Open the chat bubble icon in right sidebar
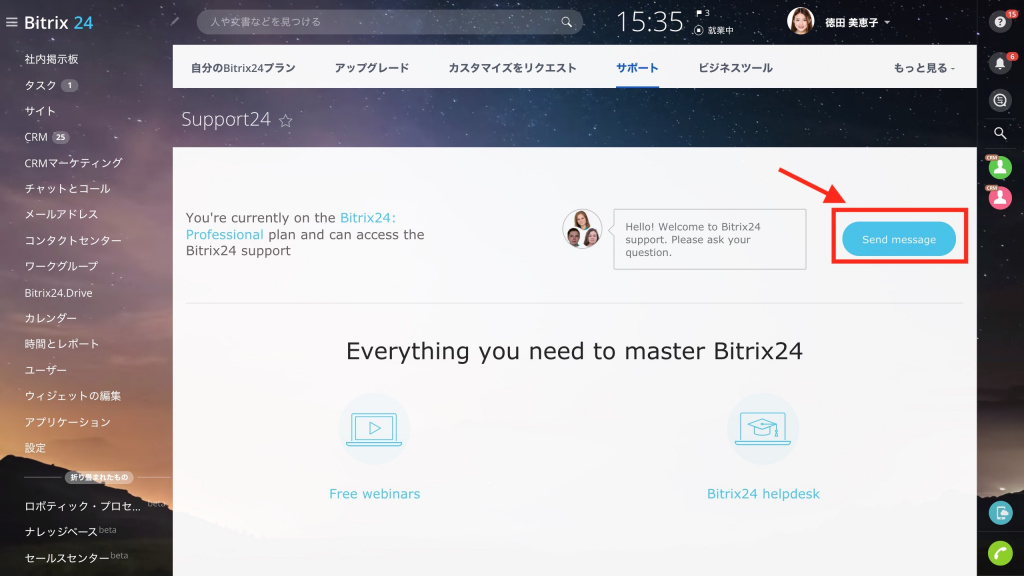Image resolution: width=1024 pixels, height=576 pixels. point(1000,100)
